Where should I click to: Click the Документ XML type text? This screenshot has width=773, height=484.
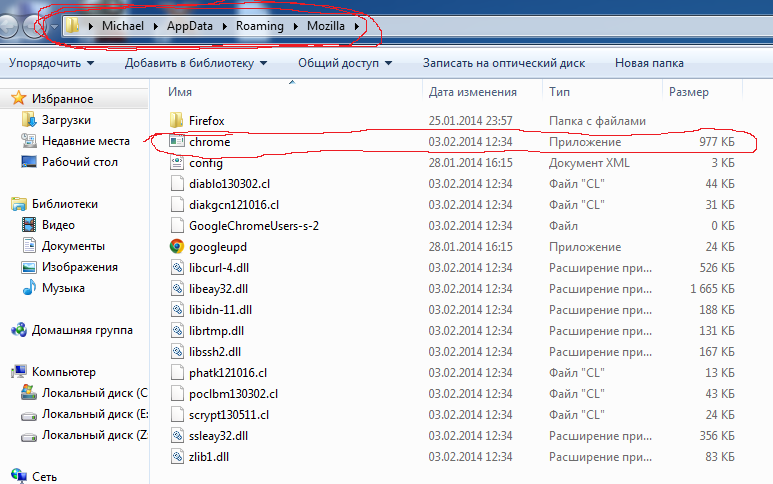coord(590,163)
